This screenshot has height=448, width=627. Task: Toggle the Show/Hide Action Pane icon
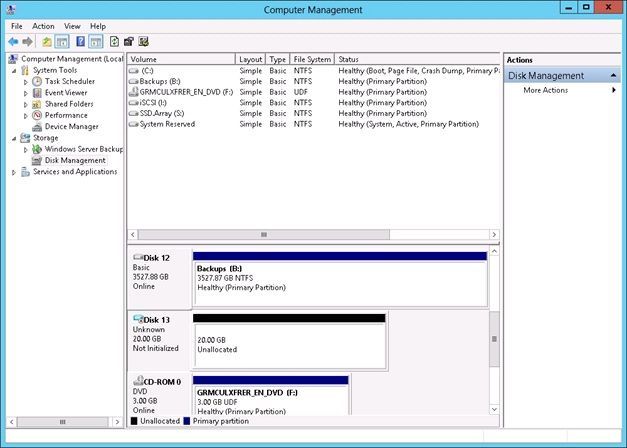click(x=96, y=42)
